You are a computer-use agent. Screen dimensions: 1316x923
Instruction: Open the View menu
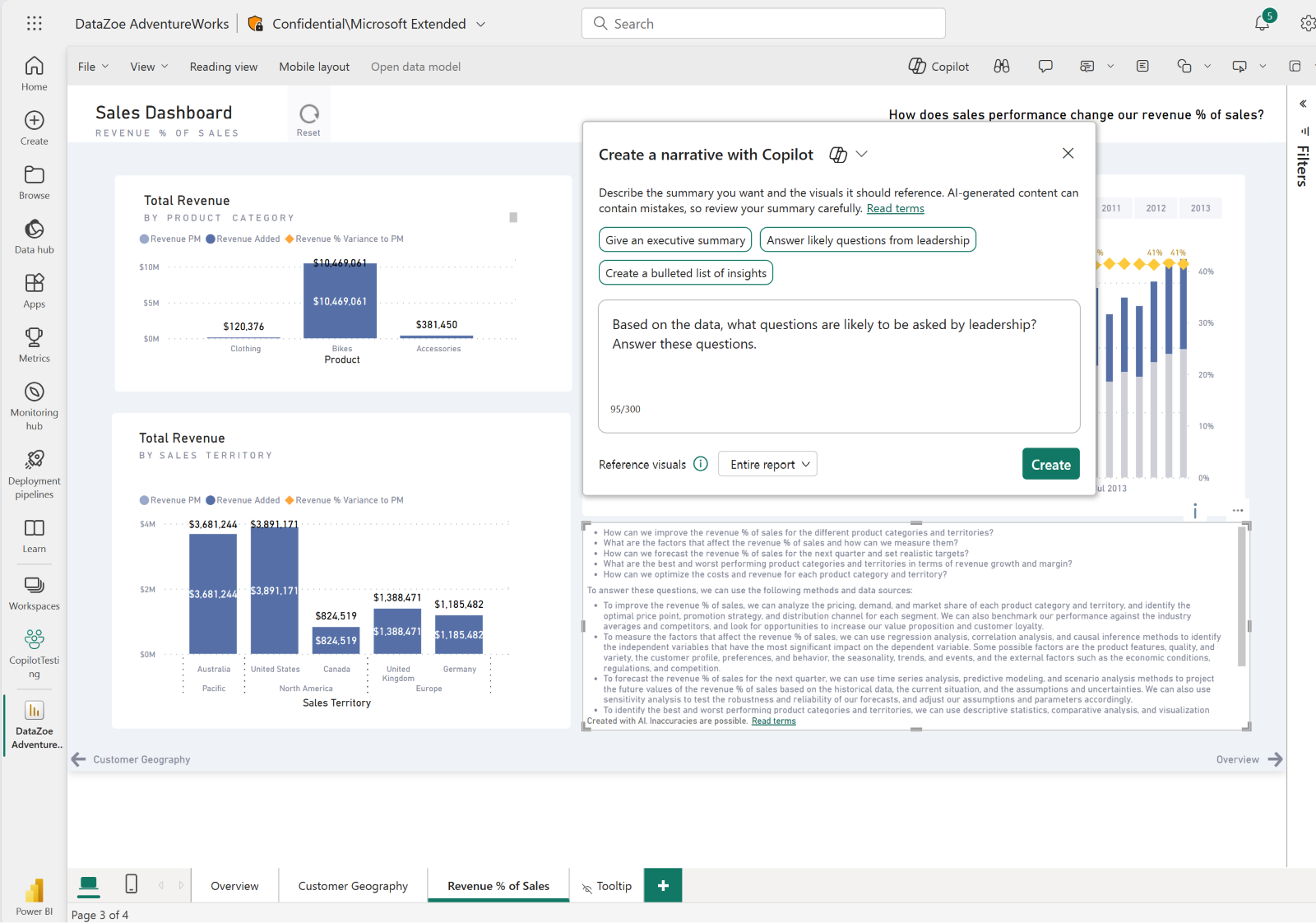click(x=149, y=67)
